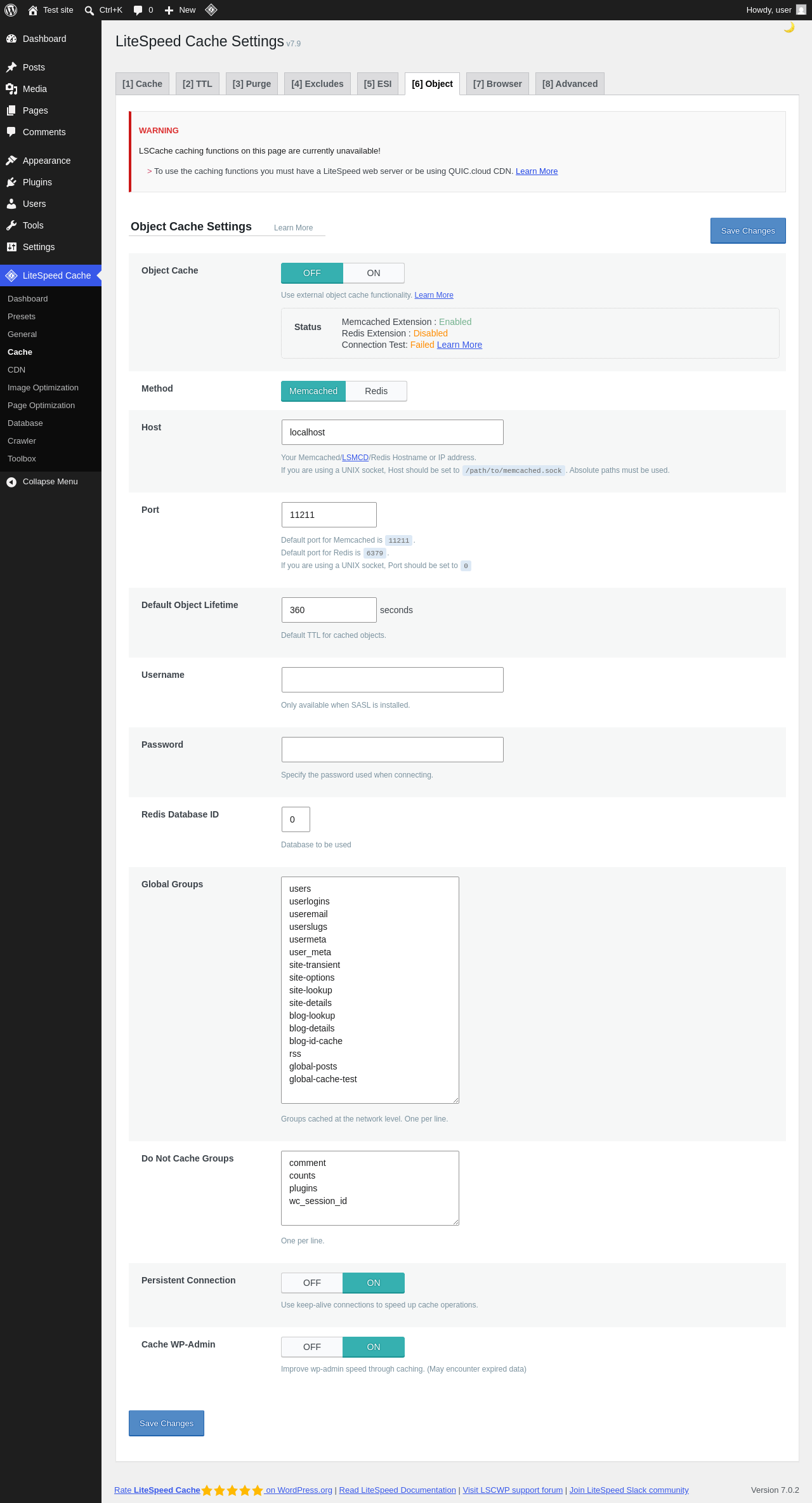This screenshot has width=812, height=1503.
Task: Click inside the Global Groups textarea
Action: coord(370,990)
